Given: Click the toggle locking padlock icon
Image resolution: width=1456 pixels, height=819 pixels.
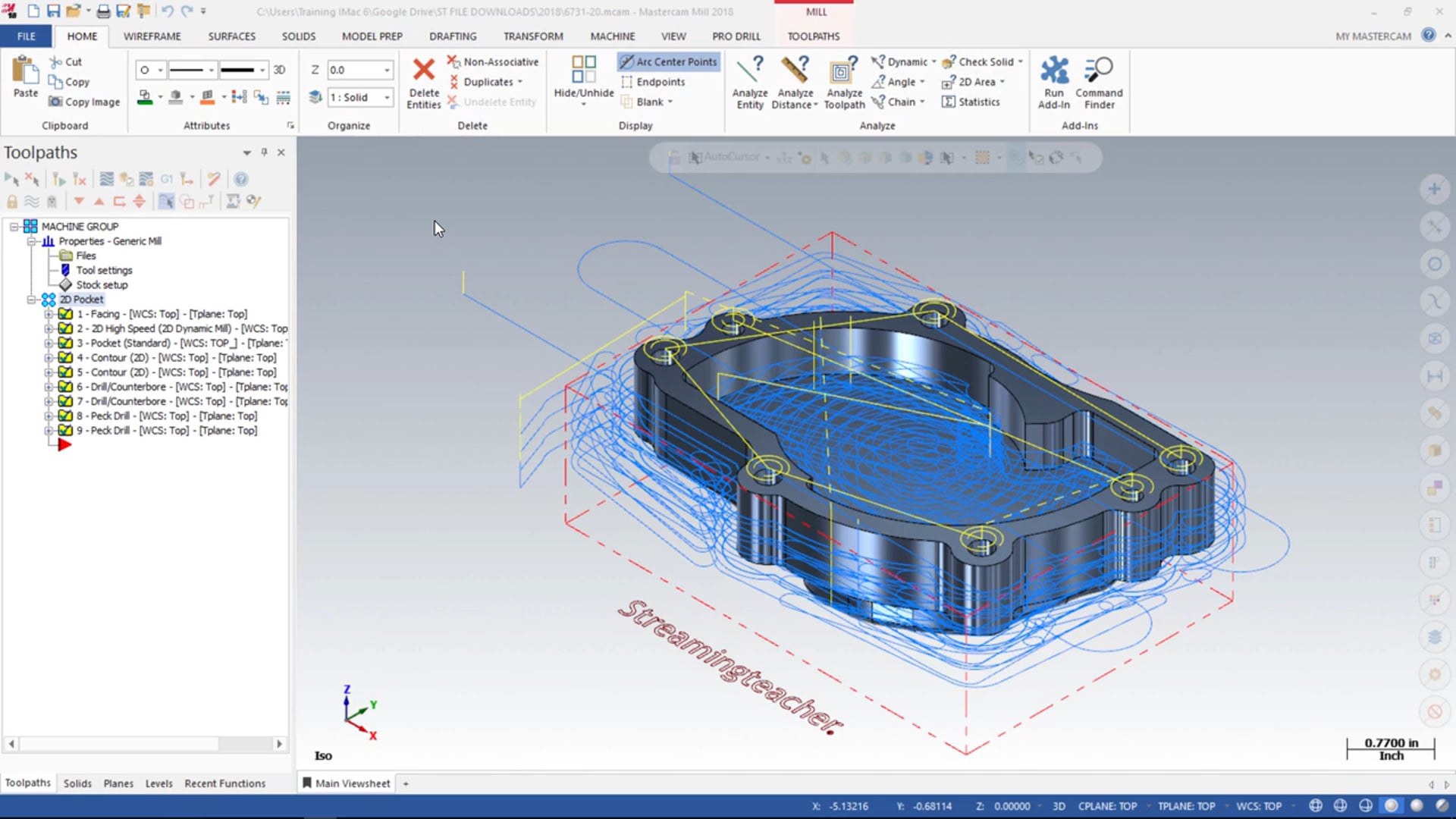Looking at the screenshot, I should tap(12, 202).
